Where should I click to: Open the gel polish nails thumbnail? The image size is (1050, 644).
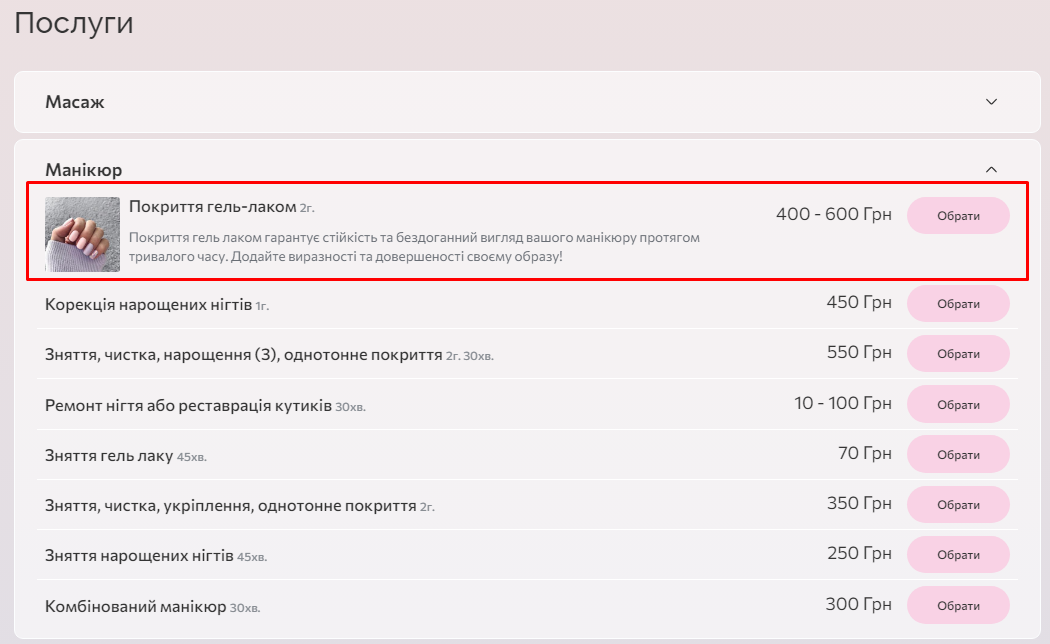point(83,234)
